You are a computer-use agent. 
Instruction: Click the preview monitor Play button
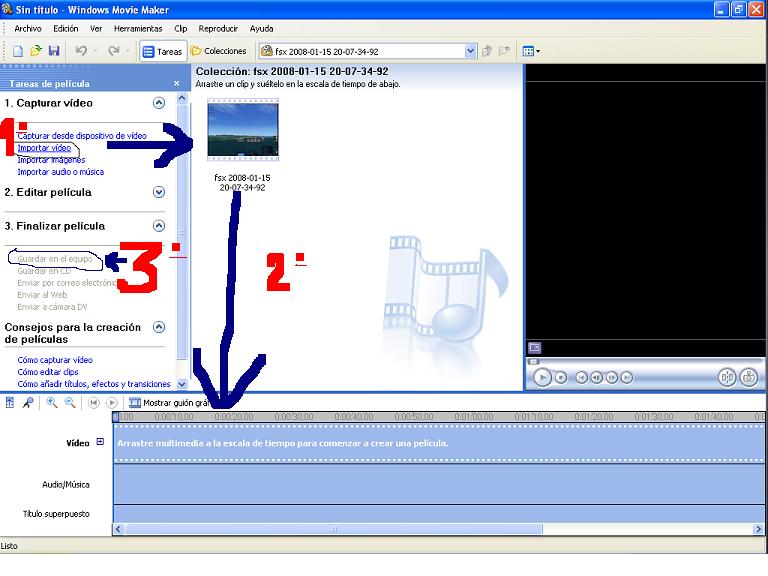542,378
